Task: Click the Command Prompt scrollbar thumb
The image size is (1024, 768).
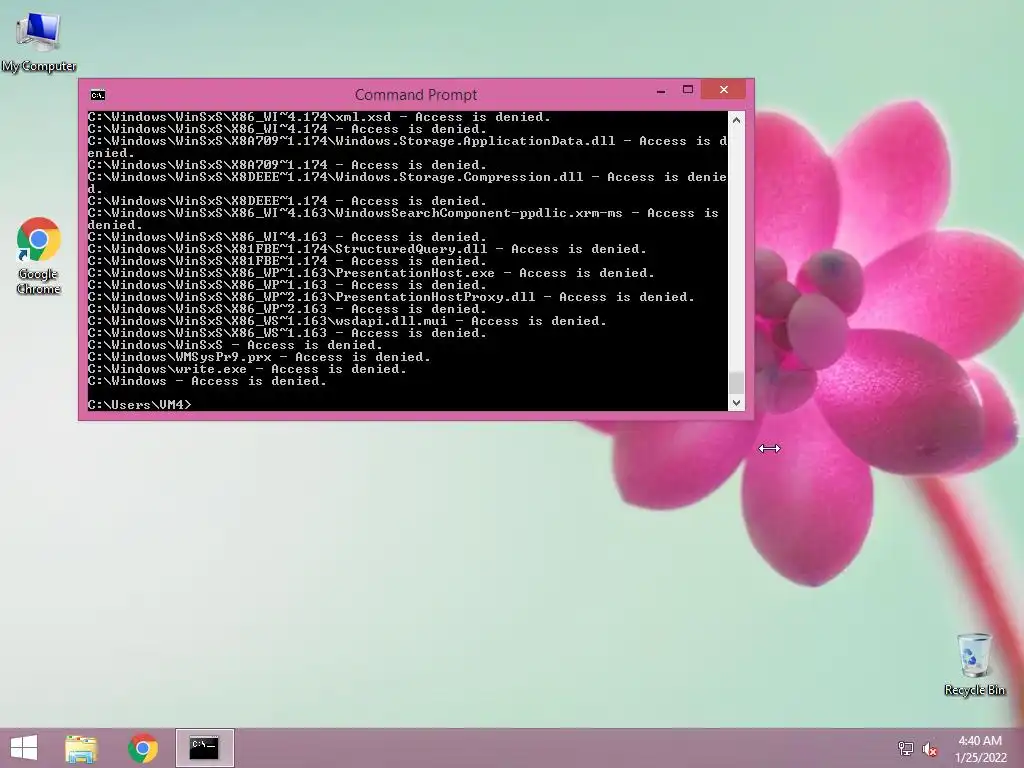Action: coord(736,383)
